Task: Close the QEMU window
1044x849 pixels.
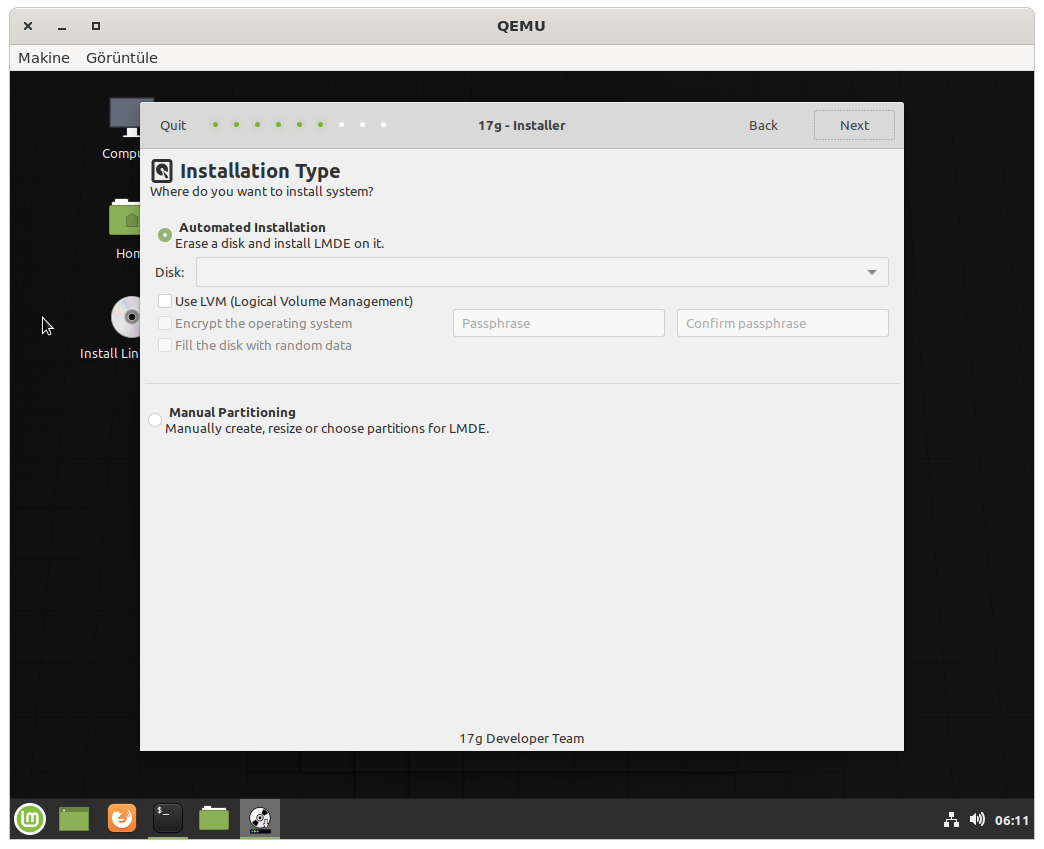Action: pos(28,26)
